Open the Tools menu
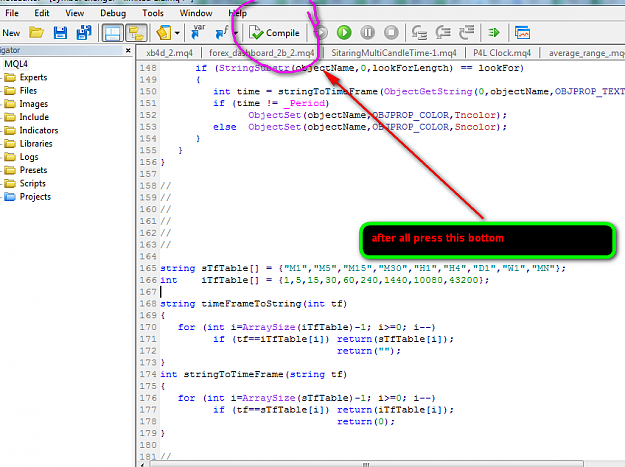 click(153, 13)
